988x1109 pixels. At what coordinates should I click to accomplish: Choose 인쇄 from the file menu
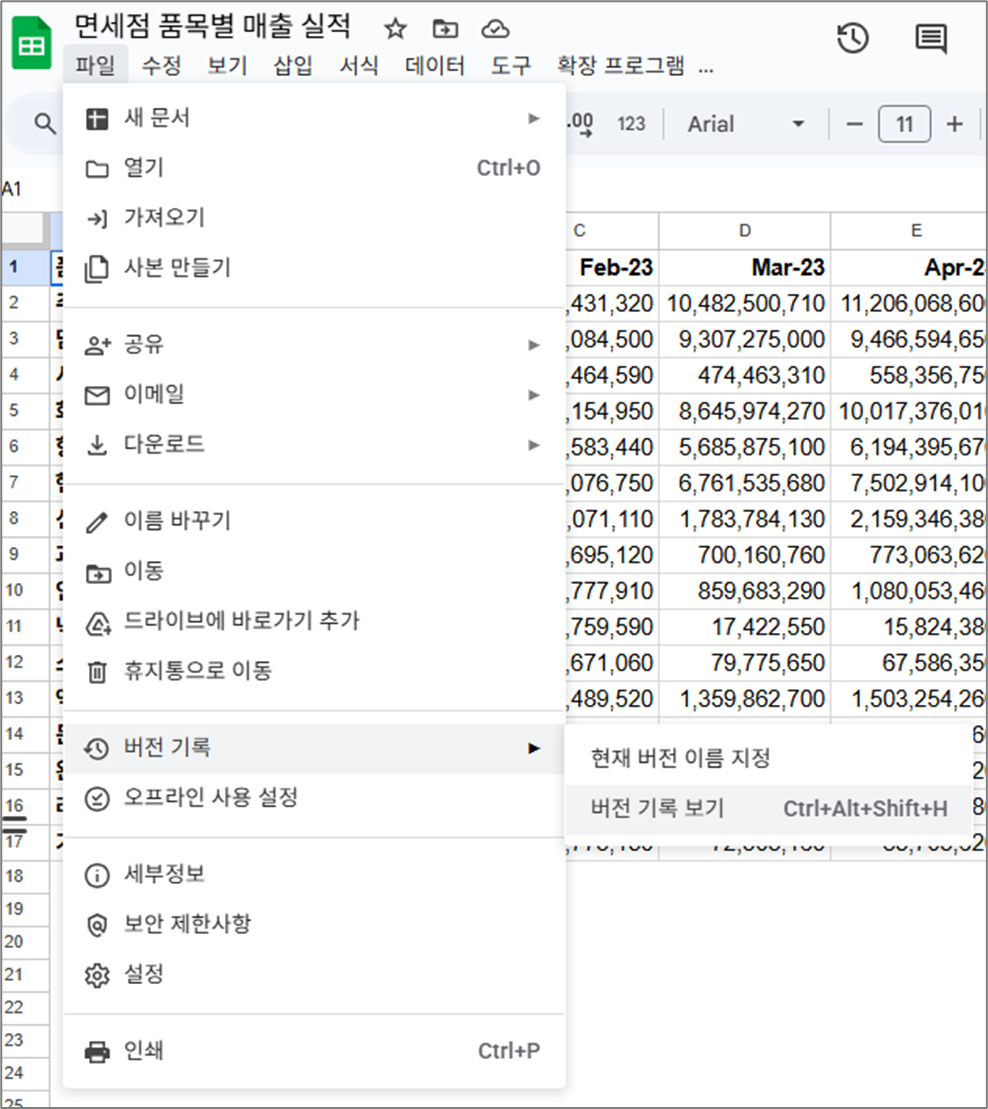pos(314,1051)
